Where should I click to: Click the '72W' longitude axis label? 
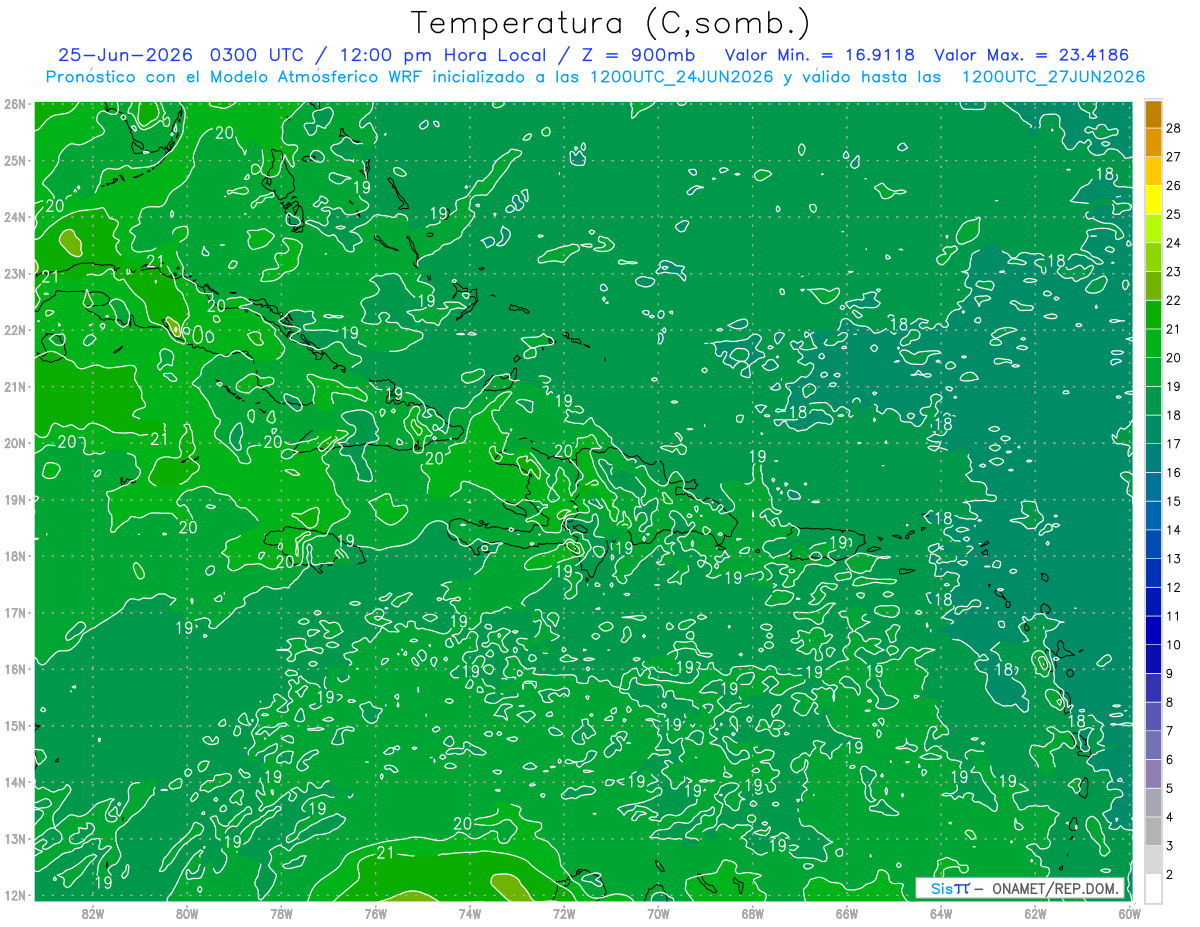564,913
